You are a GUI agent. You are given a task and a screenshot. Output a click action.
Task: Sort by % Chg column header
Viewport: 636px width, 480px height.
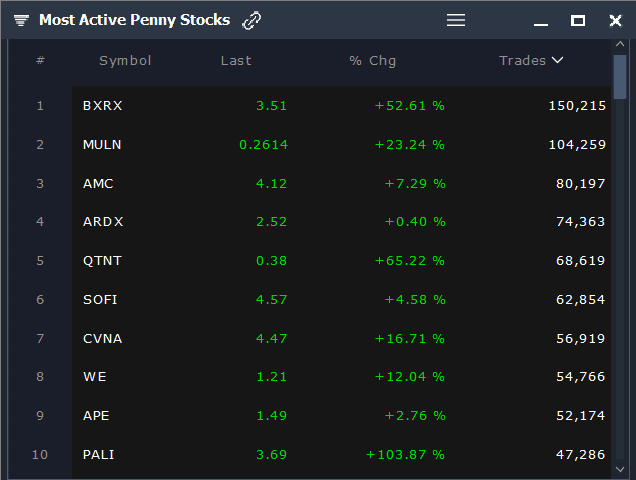tap(372, 61)
